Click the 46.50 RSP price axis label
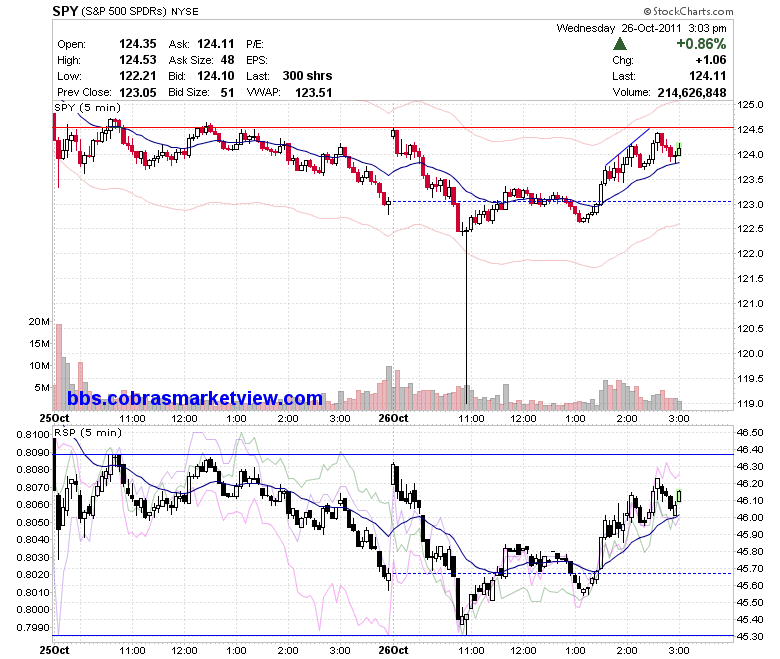 (x=750, y=432)
